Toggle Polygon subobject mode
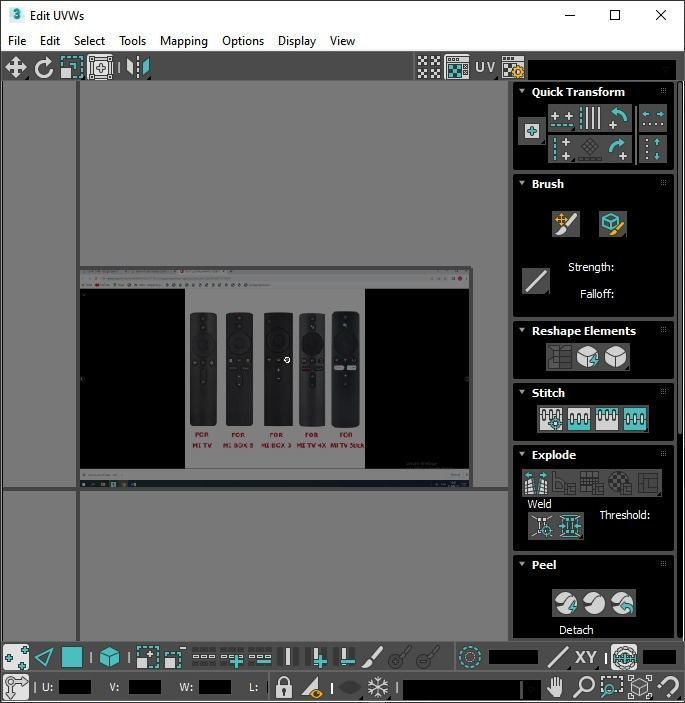Viewport: 685px width, 703px height. click(72, 658)
